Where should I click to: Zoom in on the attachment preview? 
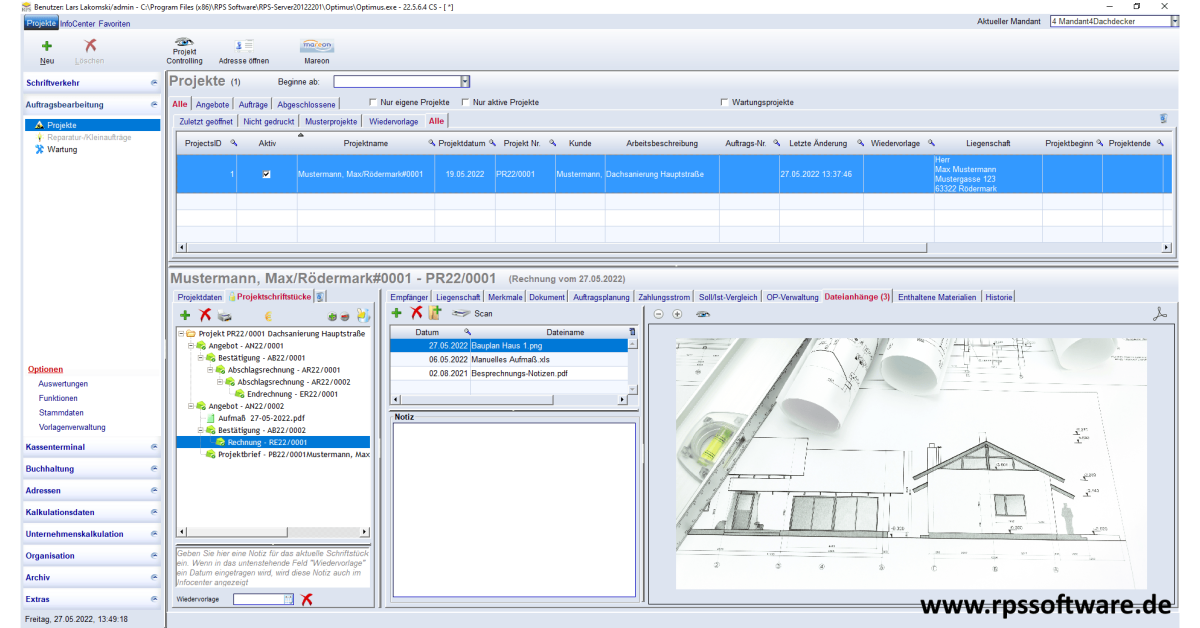[677, 314]
